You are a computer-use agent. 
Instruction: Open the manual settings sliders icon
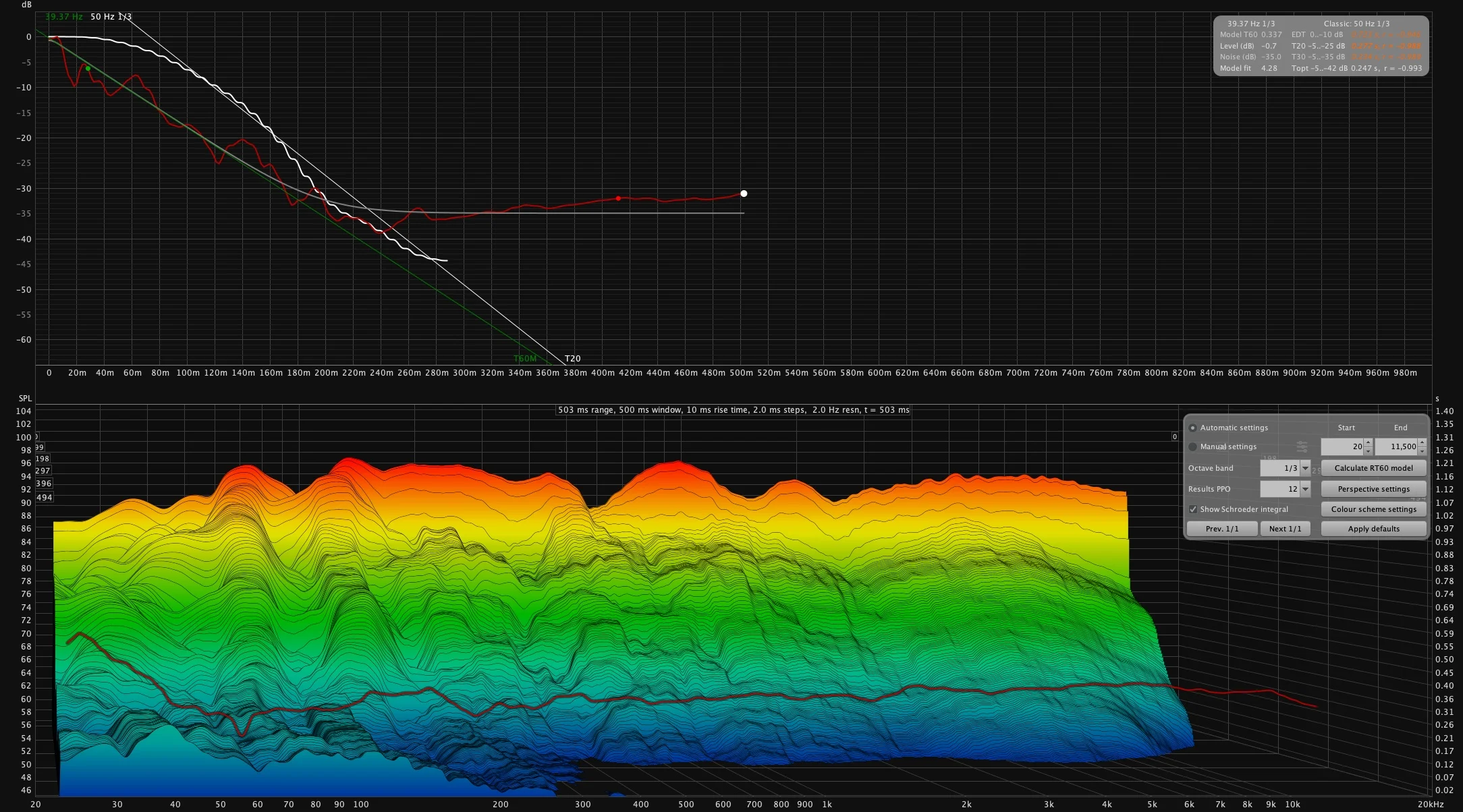pos(1302,446)
